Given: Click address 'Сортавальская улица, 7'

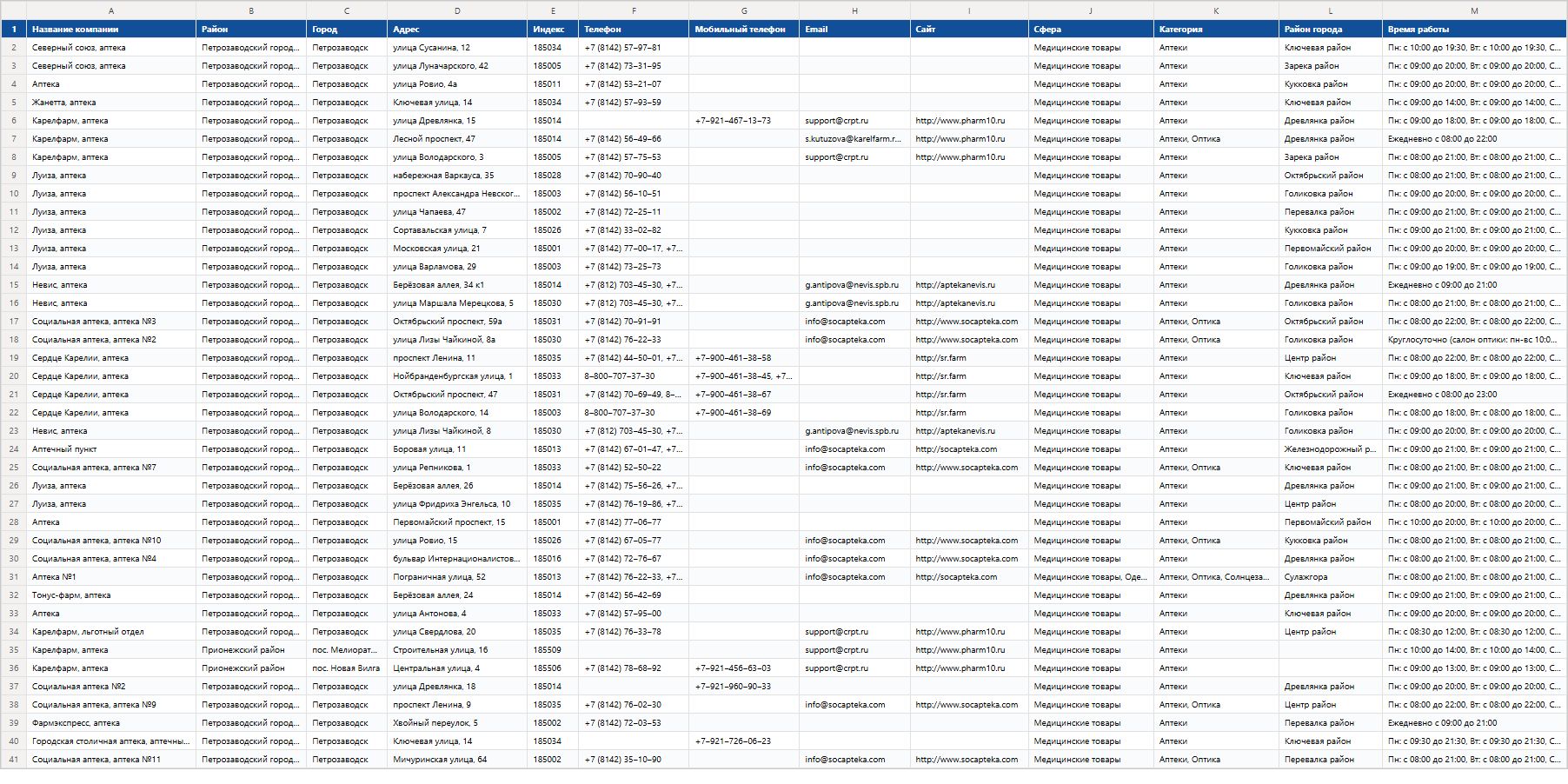Looking at the screenshot, I should [x=457, y=230].
